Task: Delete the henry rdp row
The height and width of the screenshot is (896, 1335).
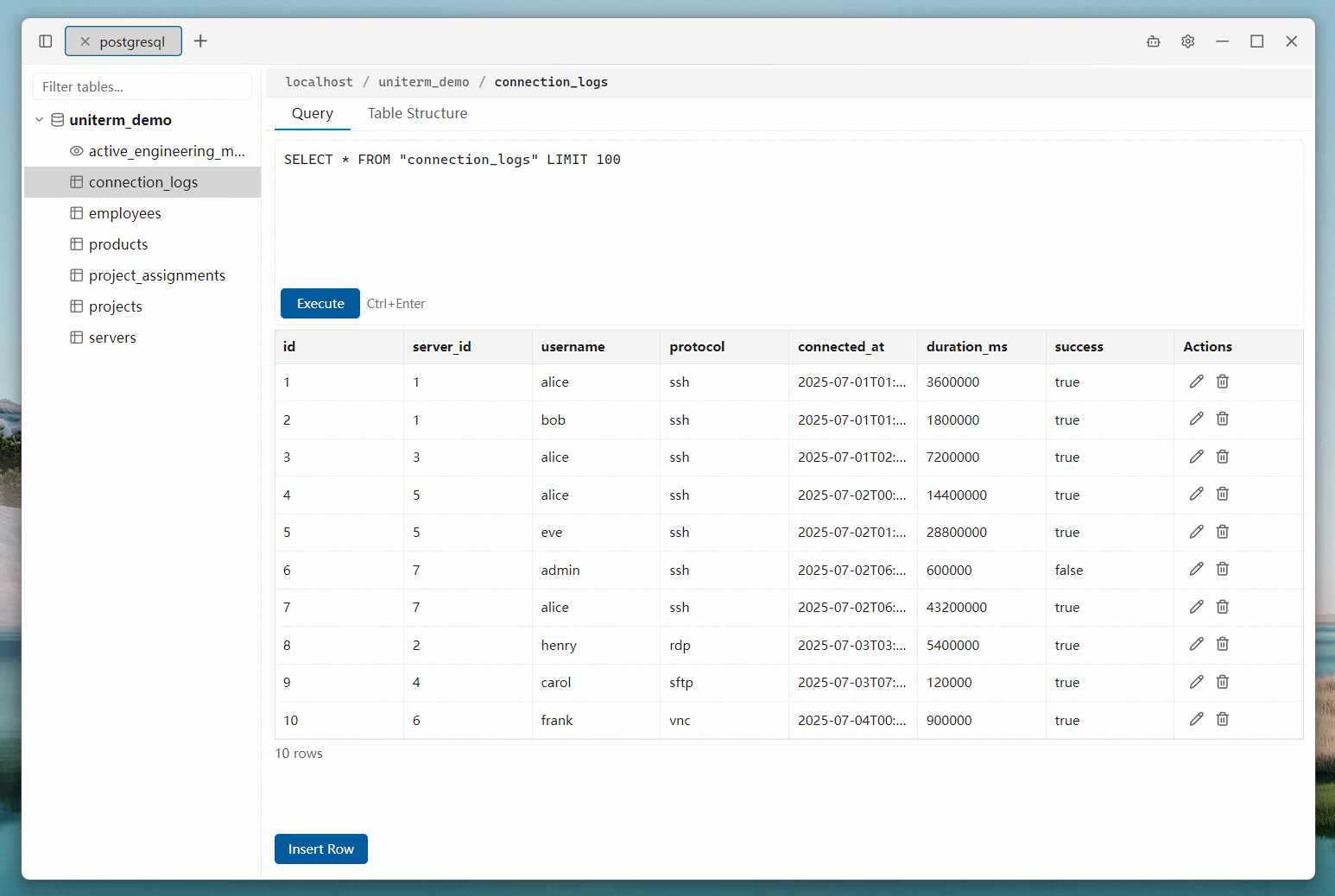Action: point(1223,644)
